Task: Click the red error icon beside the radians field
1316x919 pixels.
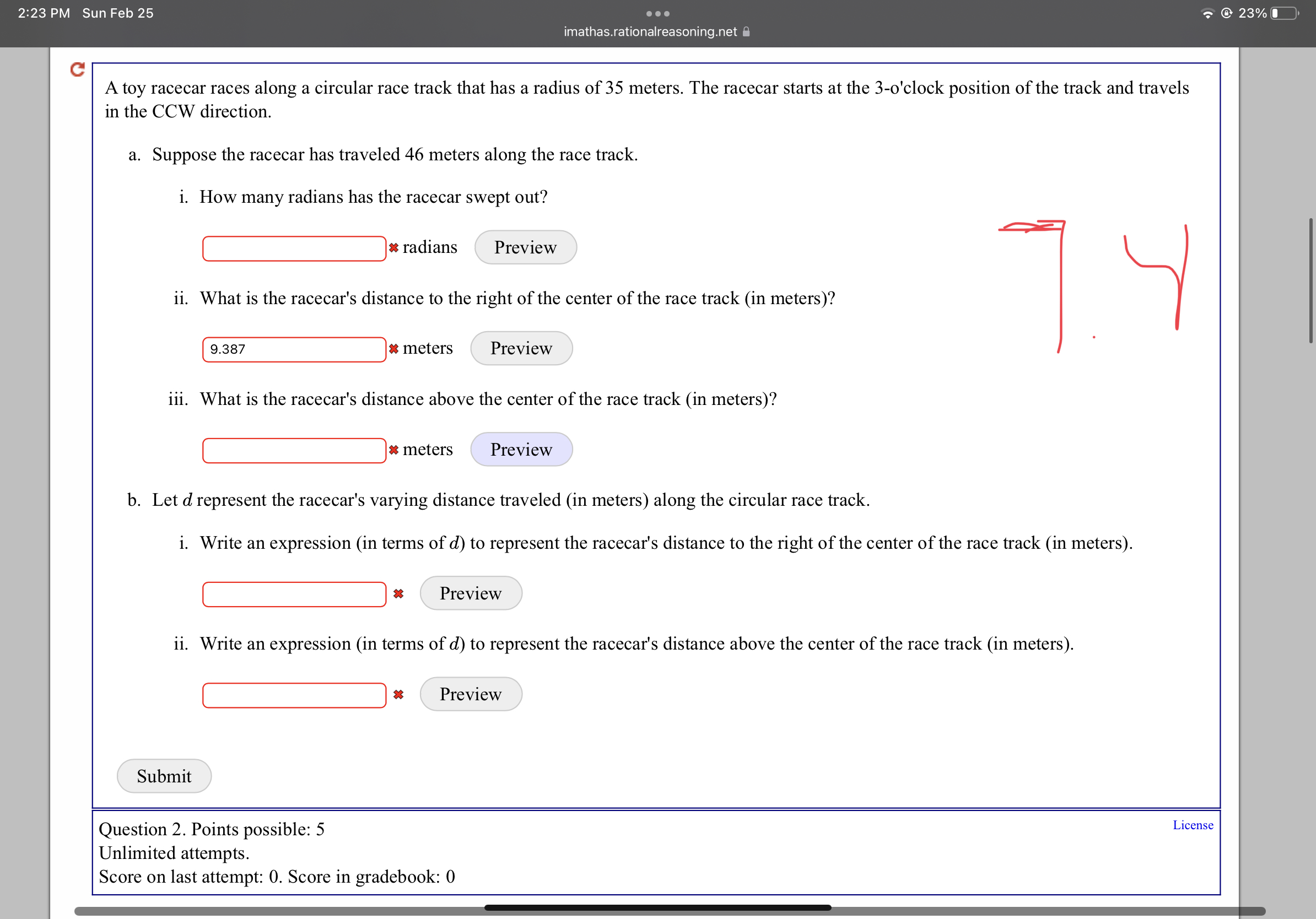Action: tap(393, 247)
